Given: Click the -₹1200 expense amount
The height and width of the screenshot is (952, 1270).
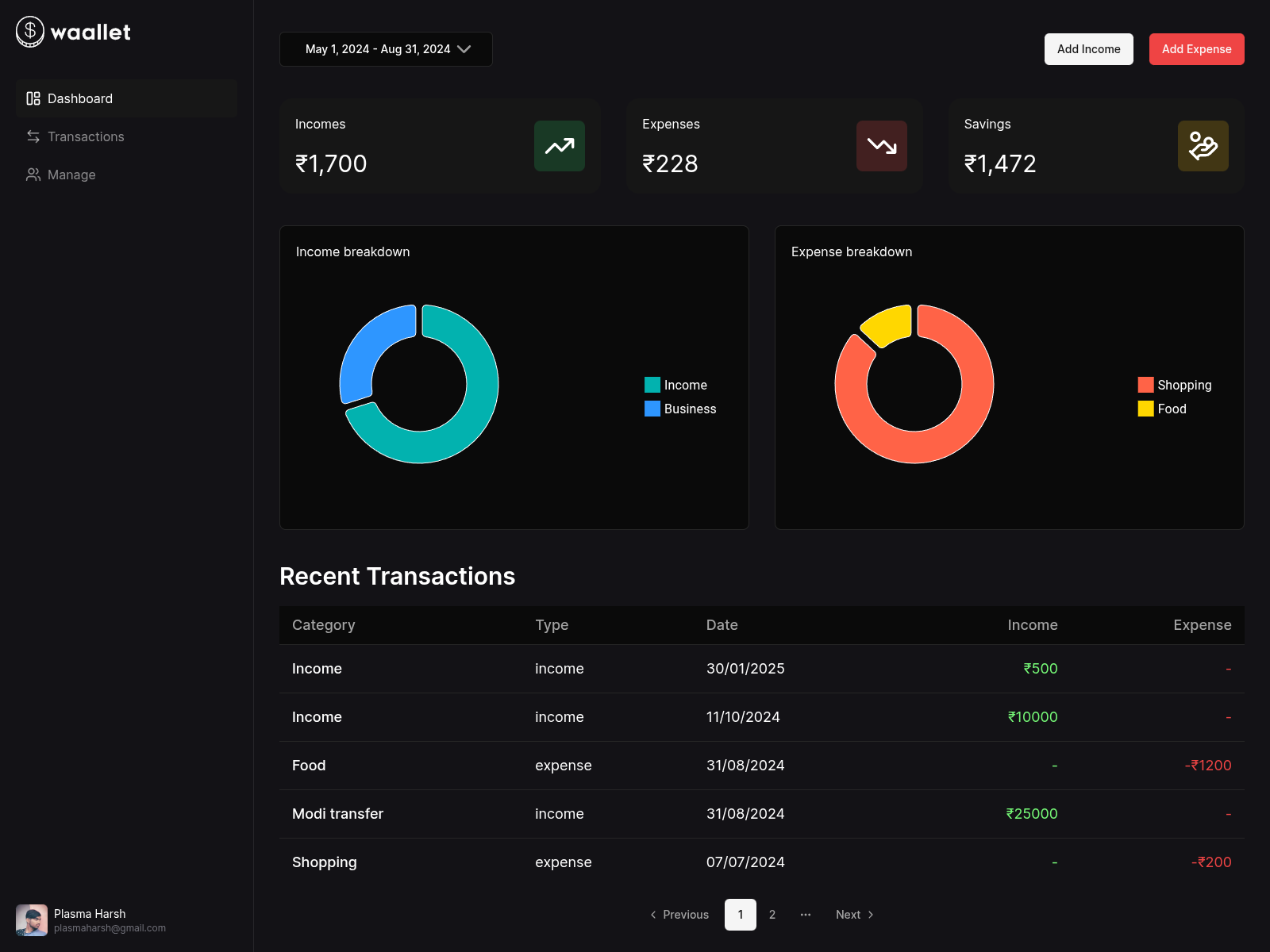Looking at the screenshot, I should coord(1208,766).
